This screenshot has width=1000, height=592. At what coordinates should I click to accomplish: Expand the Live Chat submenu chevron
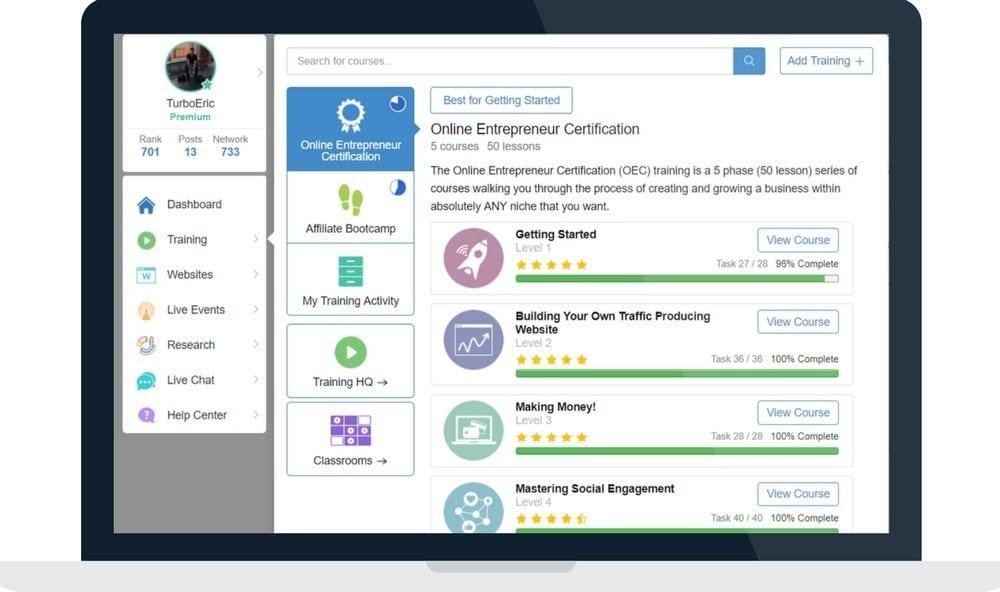(256, 380)
